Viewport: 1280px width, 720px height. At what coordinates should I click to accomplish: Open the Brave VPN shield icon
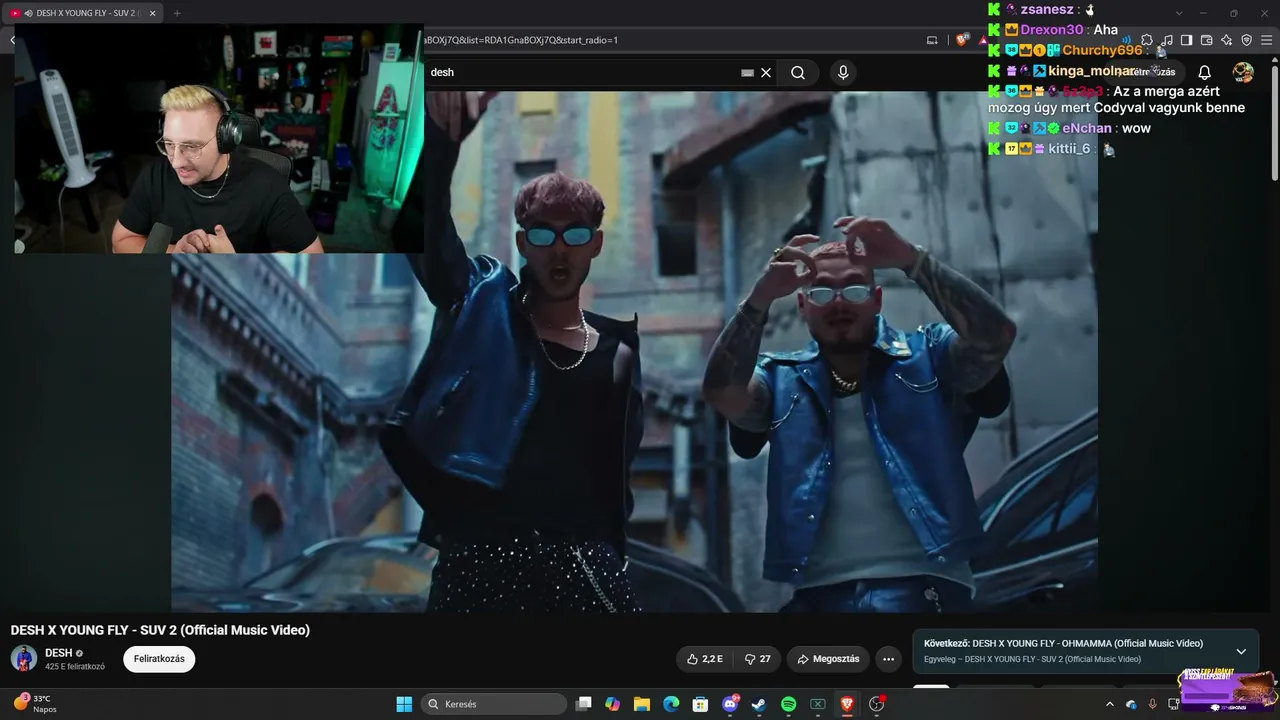point(1247,40)
